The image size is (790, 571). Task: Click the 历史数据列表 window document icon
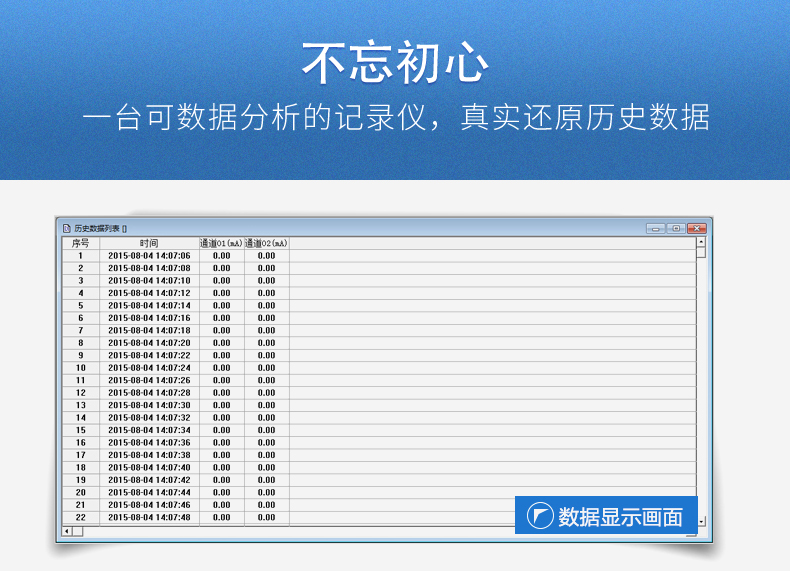tap(67, 228)
